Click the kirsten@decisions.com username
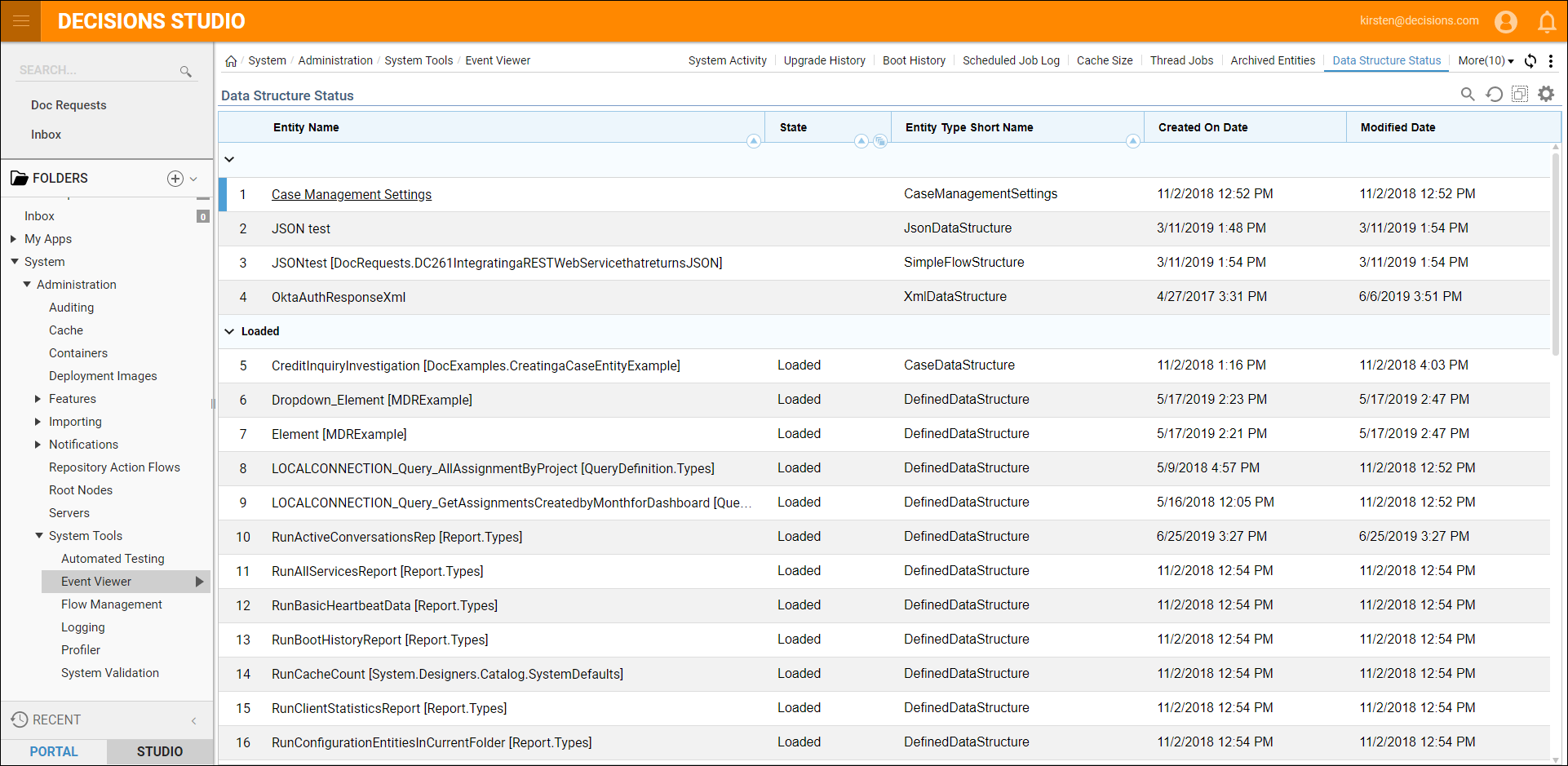Viewport: 1568px width, 766px height. 1419,20
